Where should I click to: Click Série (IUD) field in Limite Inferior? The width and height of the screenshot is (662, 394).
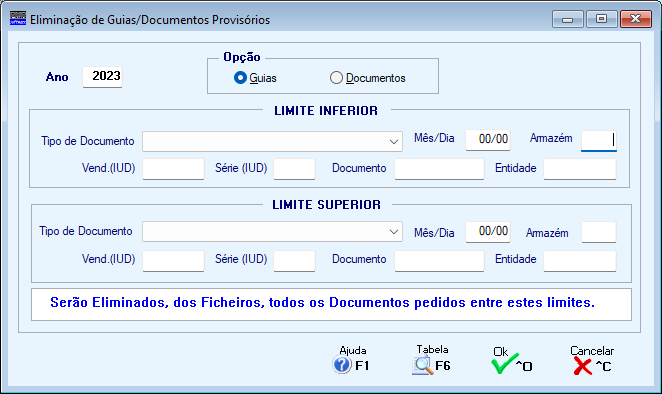click(294, 169)
